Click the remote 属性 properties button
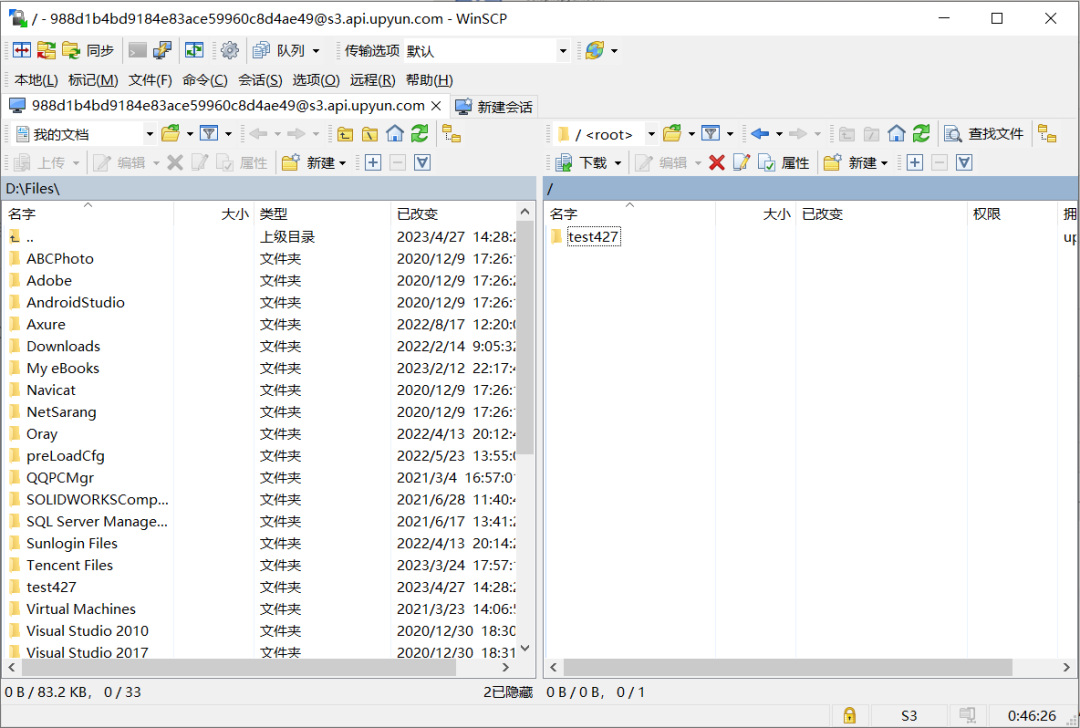This screenshot has height=728, width=1080. (783, 163)
